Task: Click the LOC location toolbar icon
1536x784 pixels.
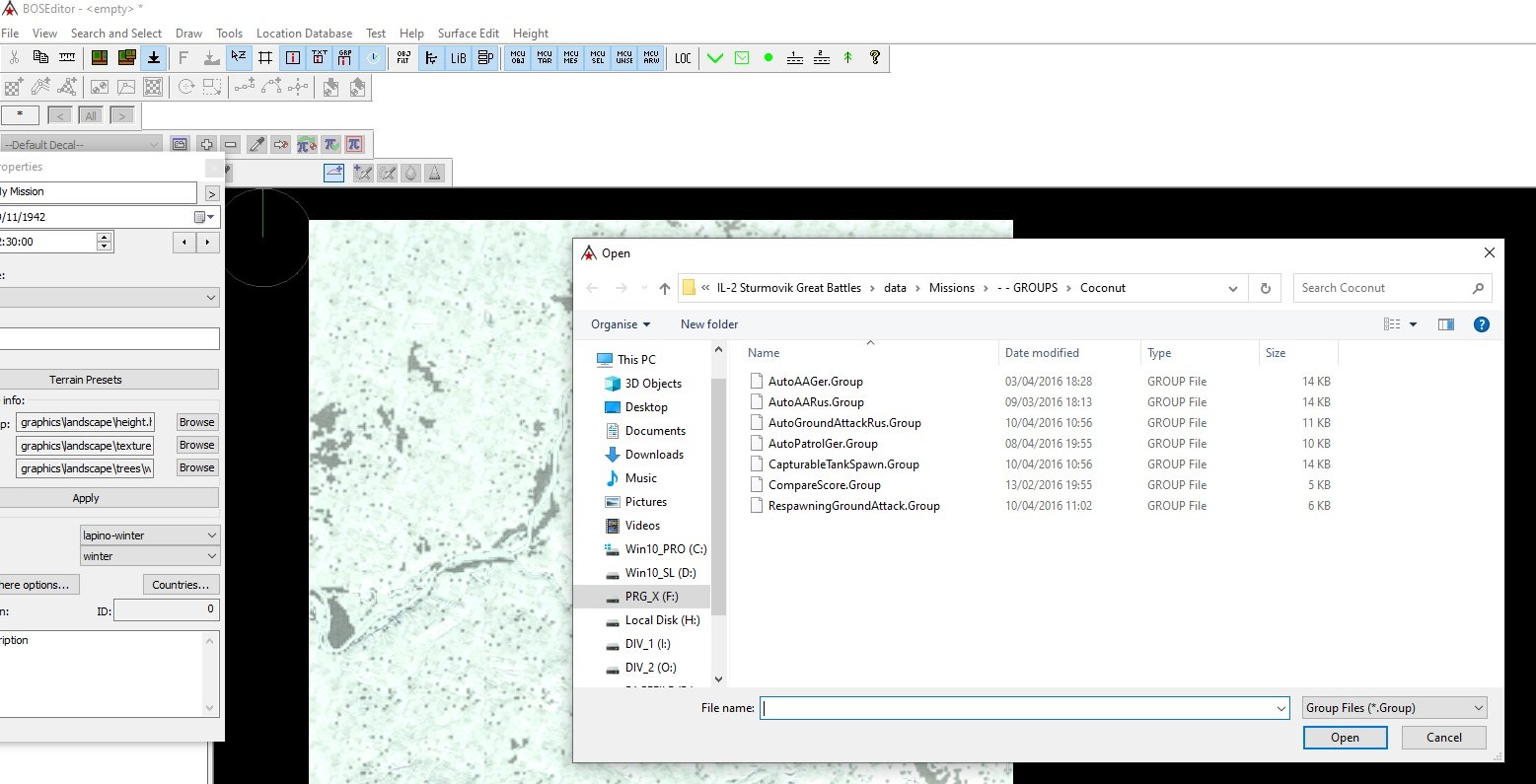Action: click(683, 58)
